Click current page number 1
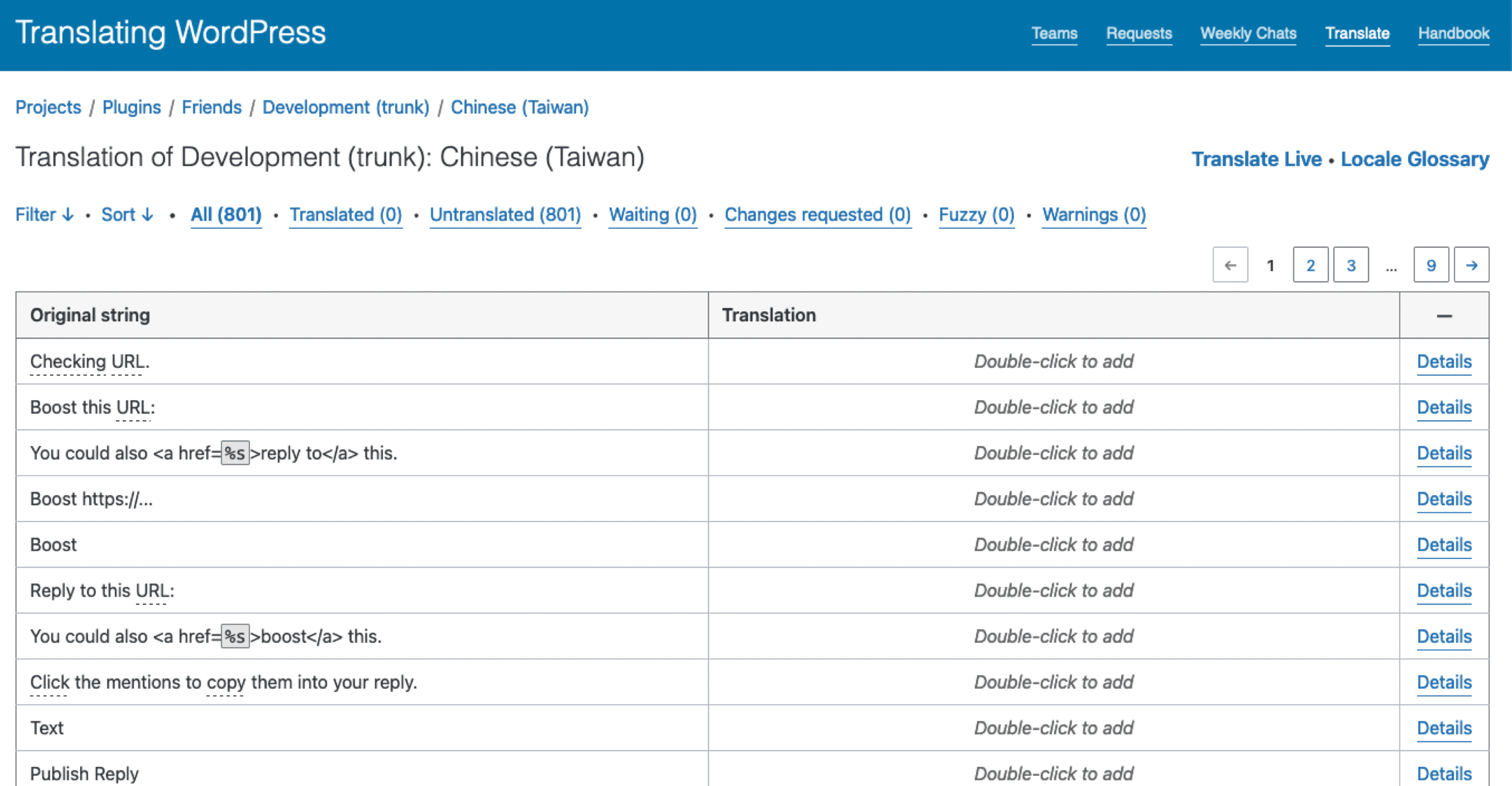The width and height of the screenshot is (1512, 786). [1270, 265]
